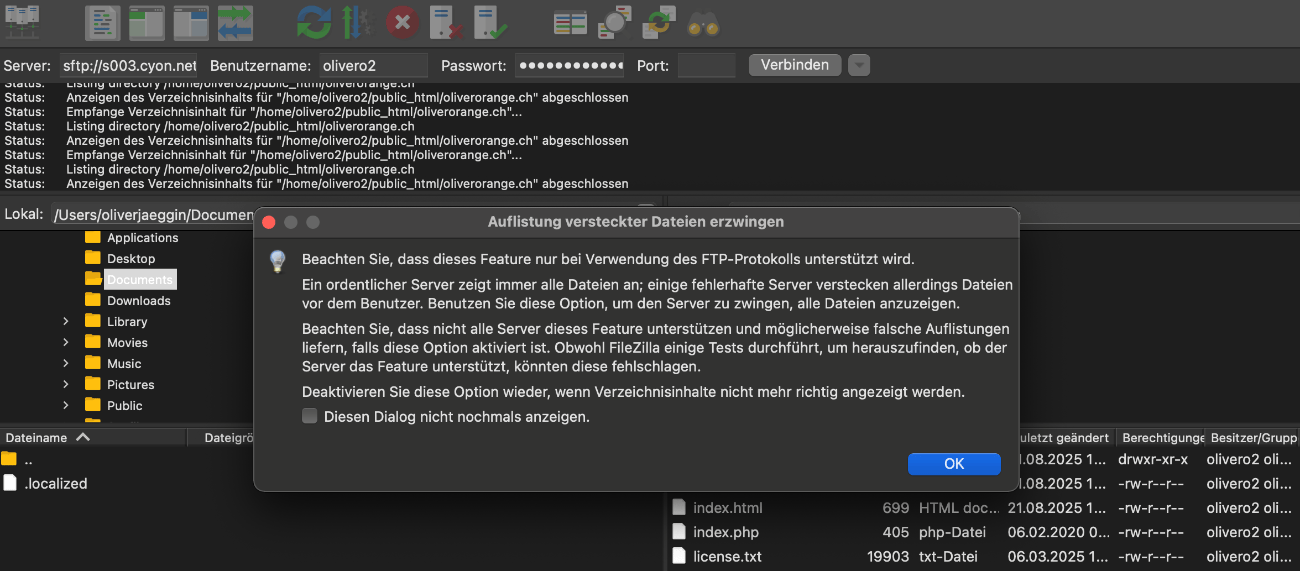Sort by Dateiname column header
The height and width of the screenshot is (571, 1300).
[93, 437]
